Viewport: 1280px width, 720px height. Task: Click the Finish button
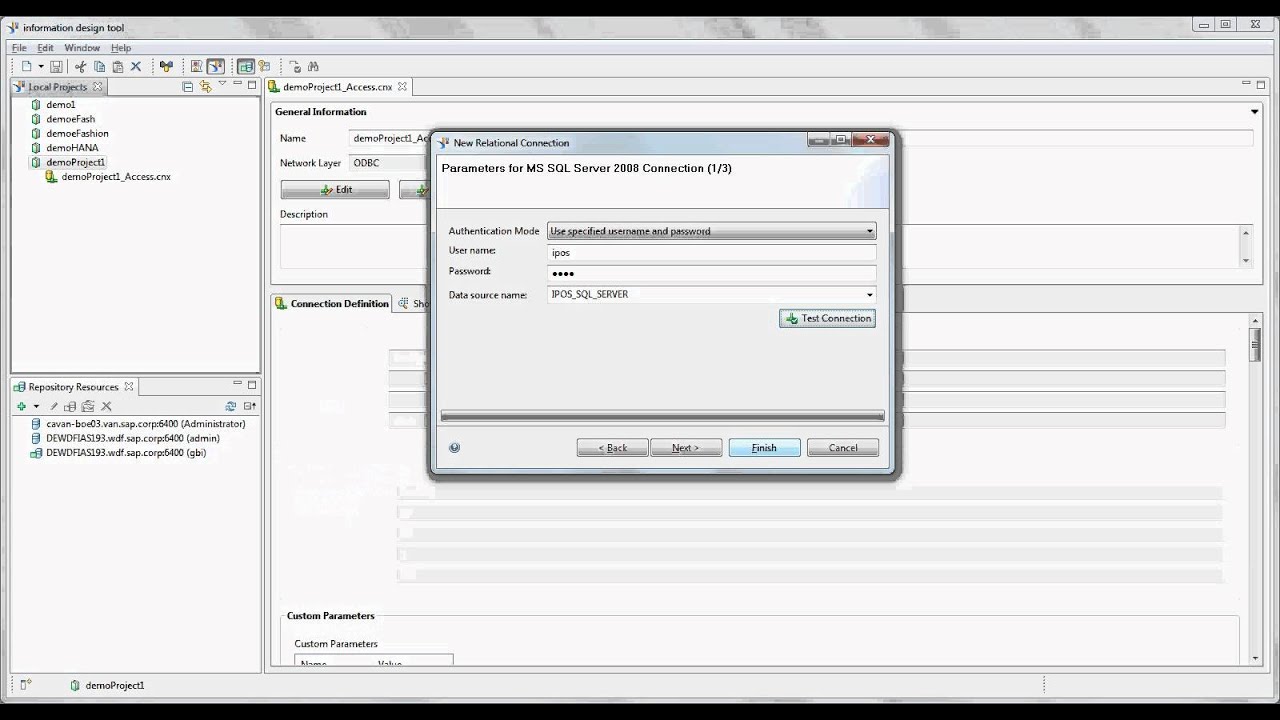click(764, 448)
